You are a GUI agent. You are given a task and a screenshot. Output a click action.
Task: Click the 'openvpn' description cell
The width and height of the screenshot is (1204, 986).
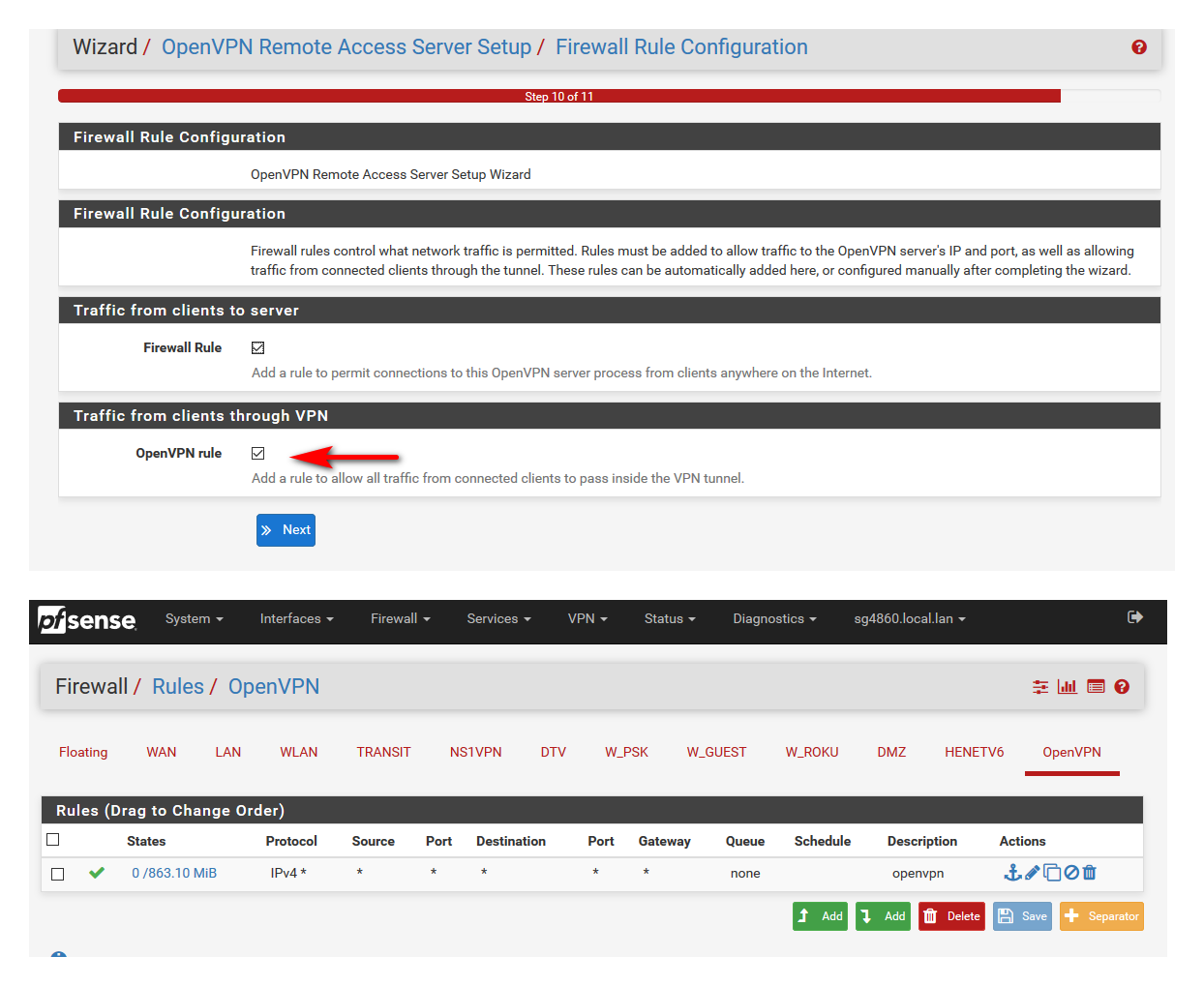pos(918,874)
